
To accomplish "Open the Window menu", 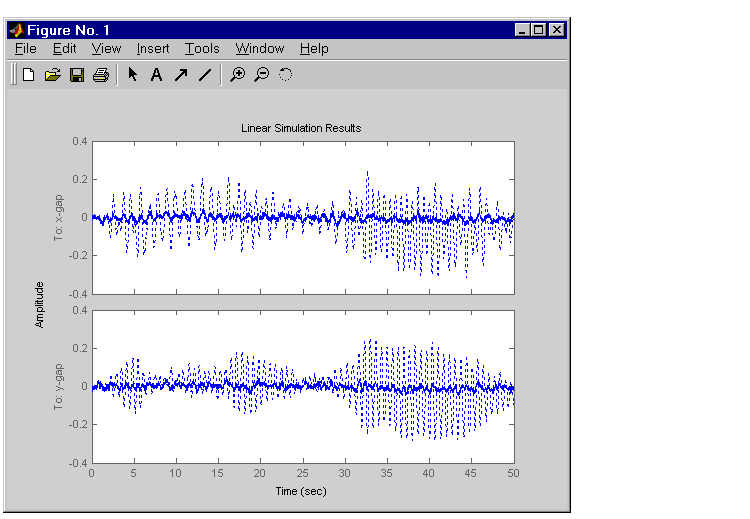I will tap(260, 48).
